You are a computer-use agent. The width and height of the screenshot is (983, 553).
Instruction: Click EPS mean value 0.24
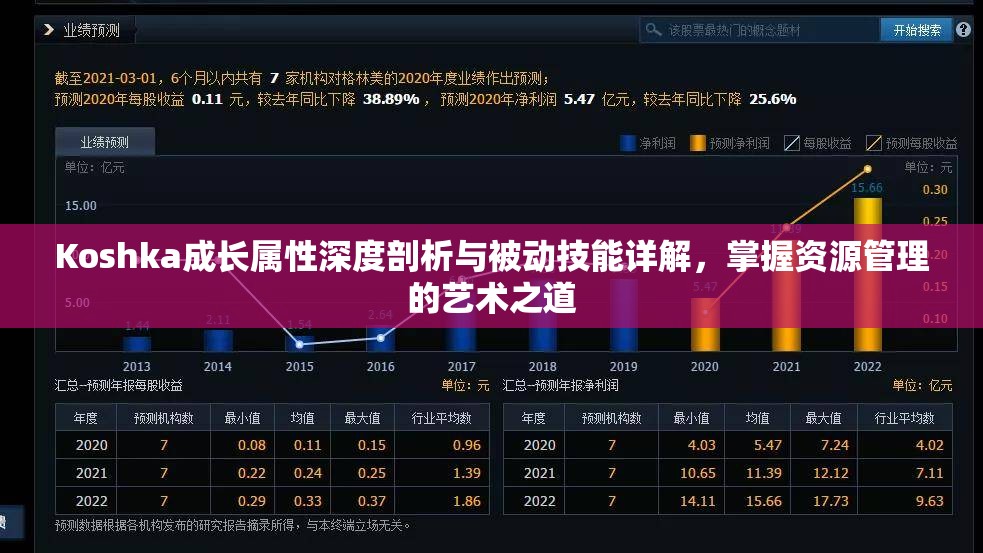[308, 473]
